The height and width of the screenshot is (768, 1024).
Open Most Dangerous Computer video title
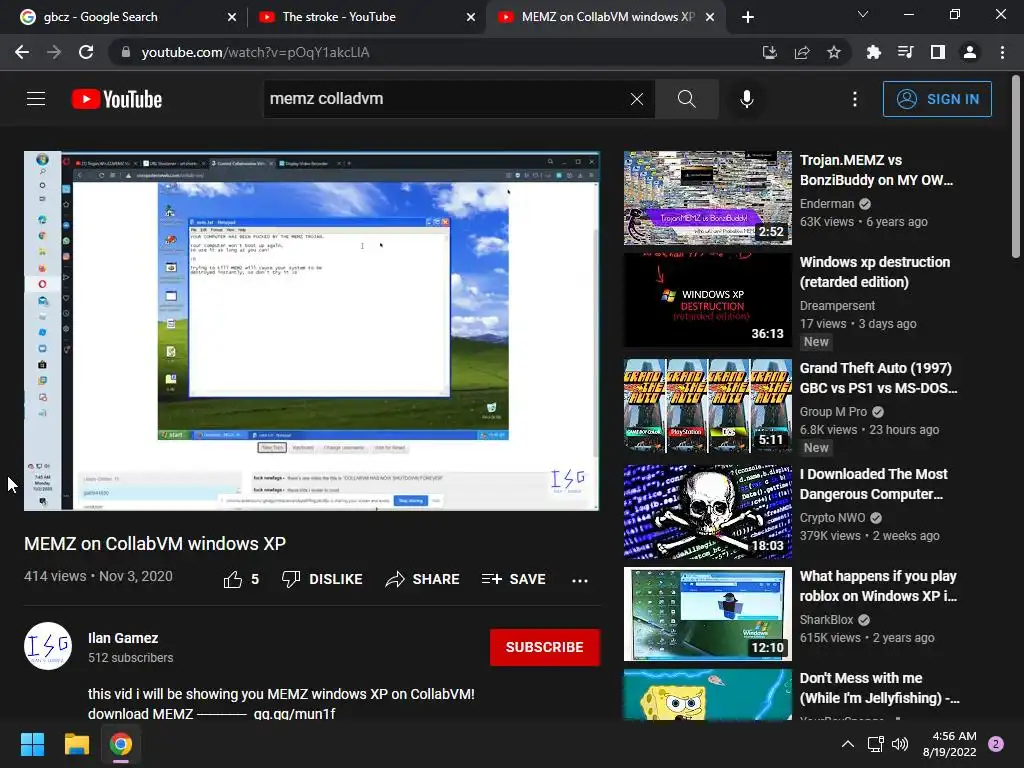(x=874, y=484)
